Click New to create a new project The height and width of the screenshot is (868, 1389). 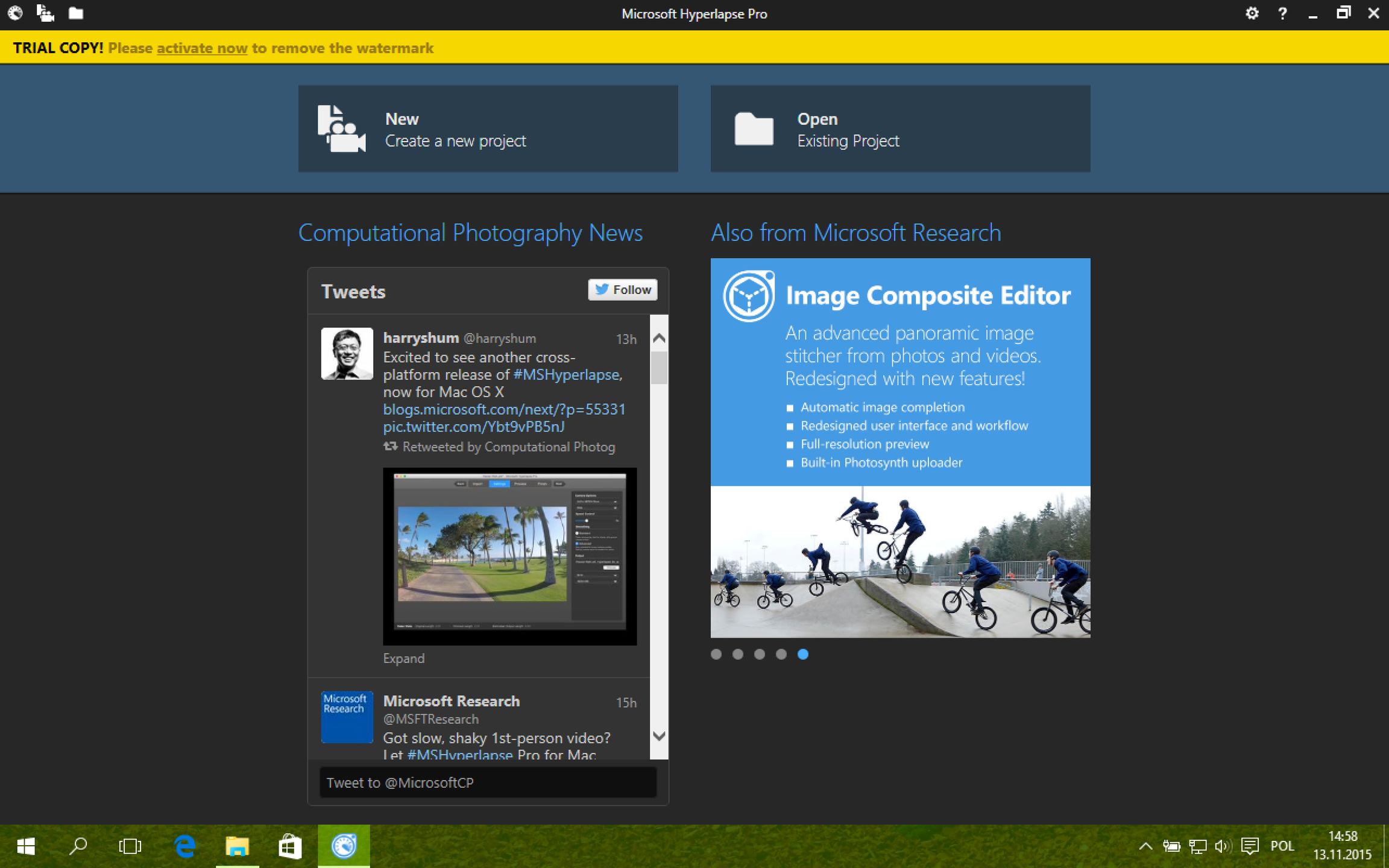488,129
